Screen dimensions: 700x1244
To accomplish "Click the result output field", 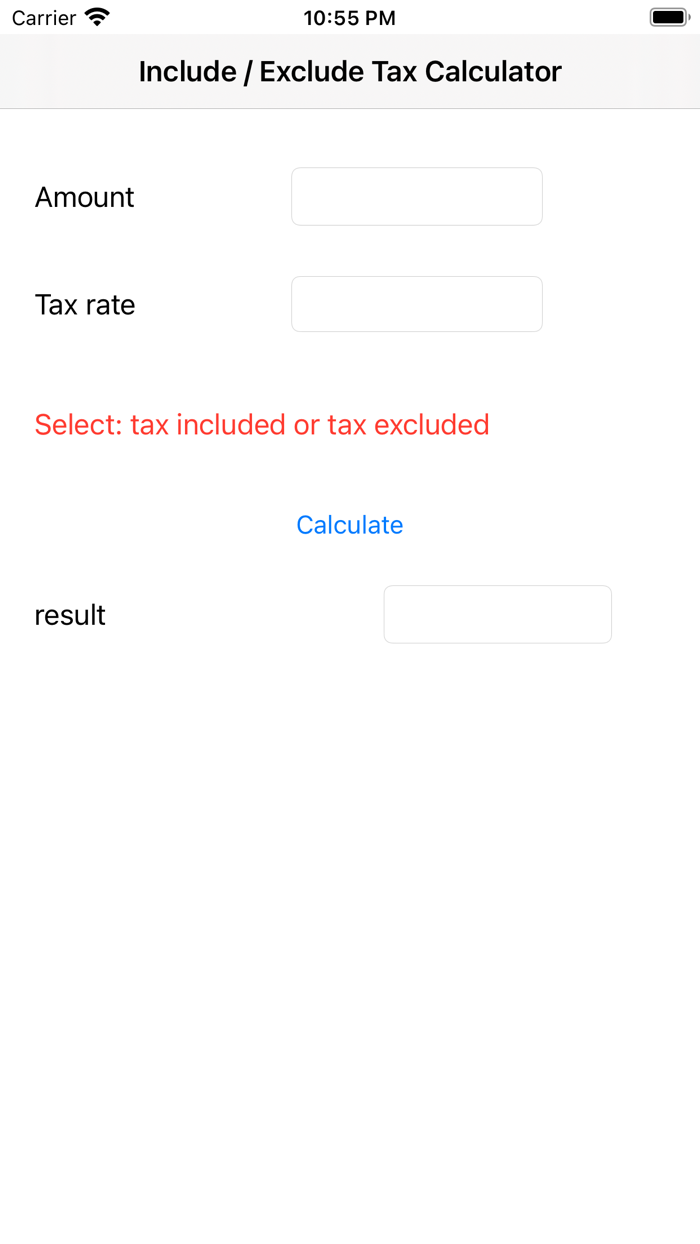I will [497, 614].
